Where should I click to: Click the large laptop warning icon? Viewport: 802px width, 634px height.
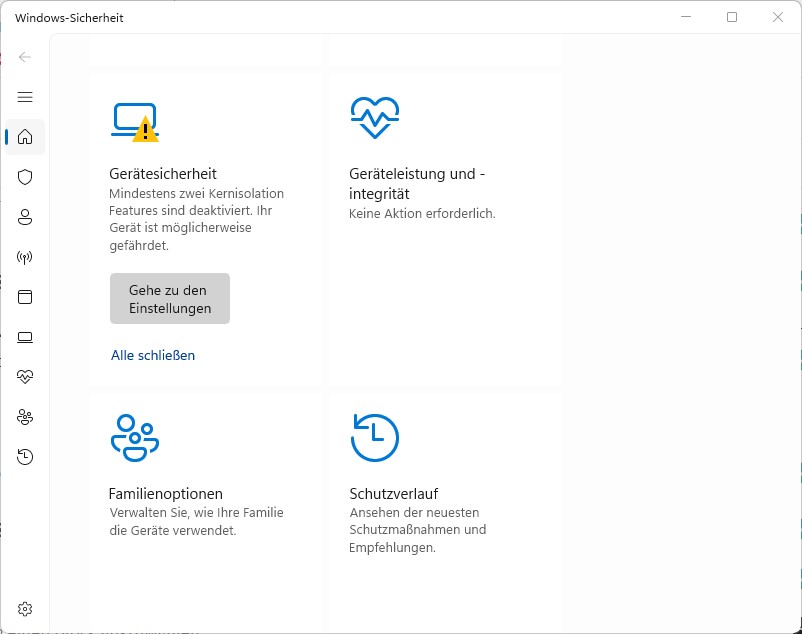coord(135,122)
